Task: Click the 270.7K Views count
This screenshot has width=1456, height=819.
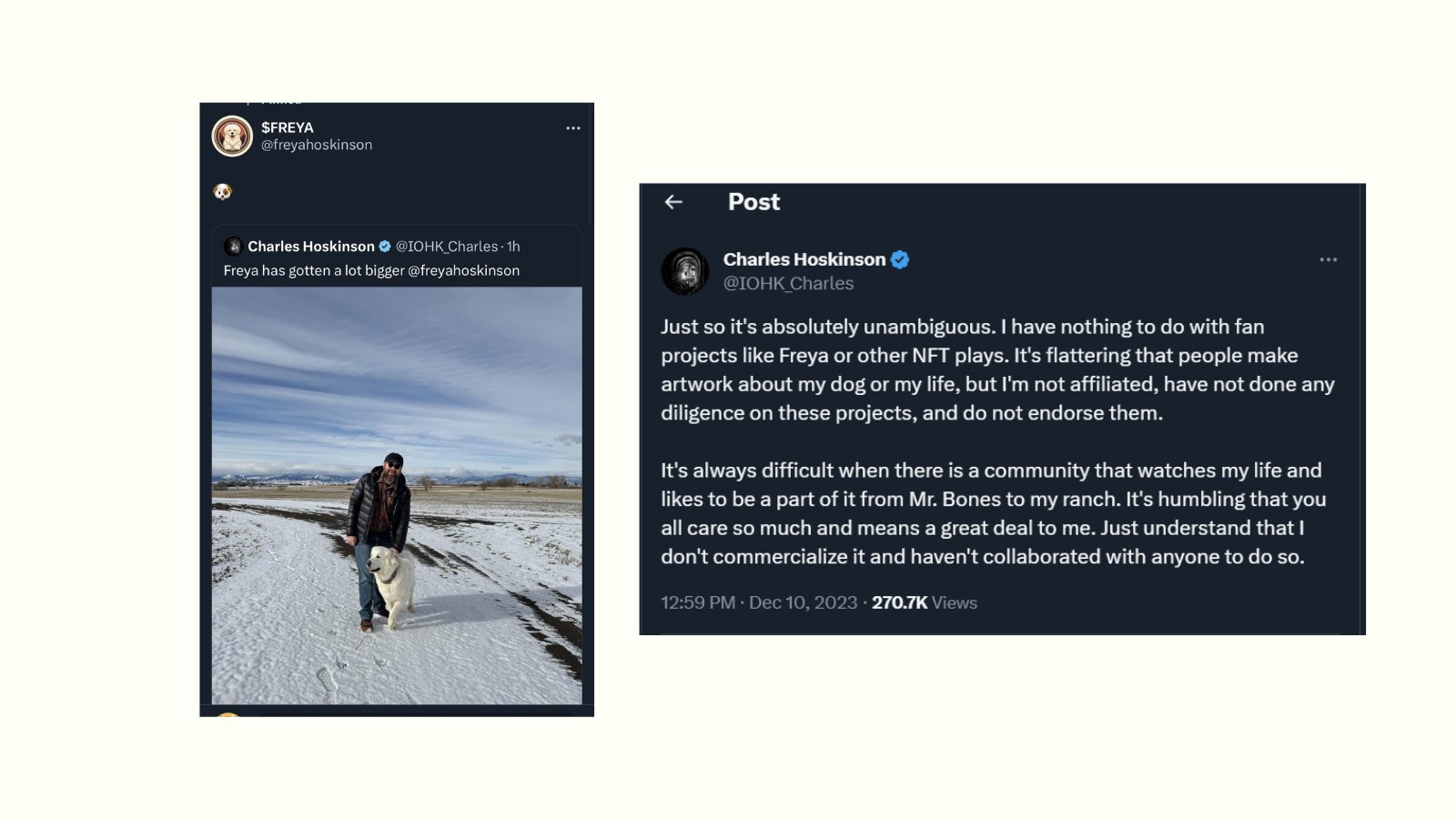Action: (x=925, y=602)
